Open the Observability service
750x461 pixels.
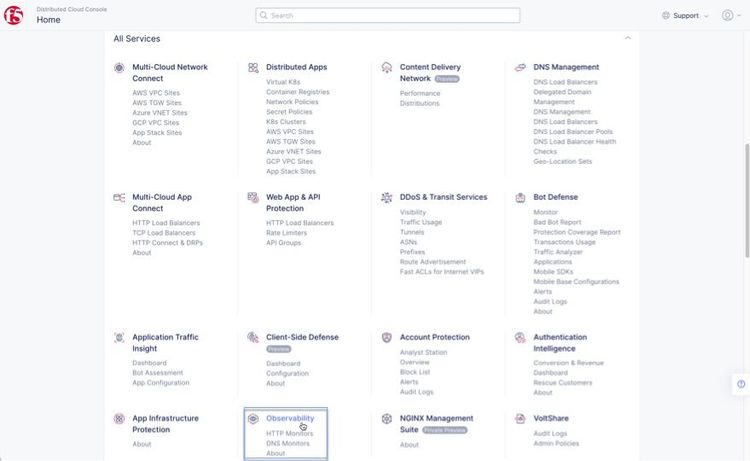290,418
